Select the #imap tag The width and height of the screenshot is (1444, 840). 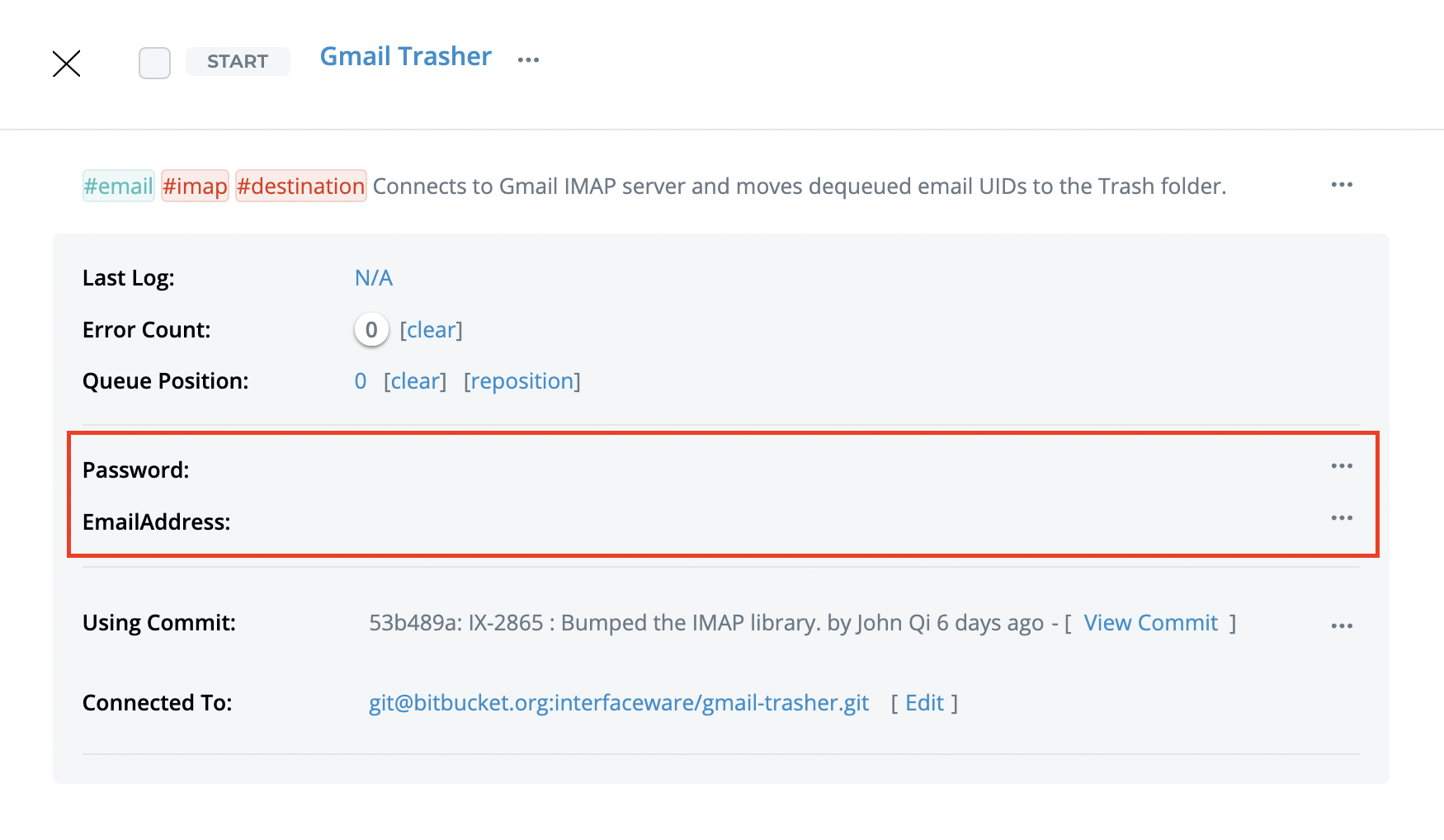point(195,186)
